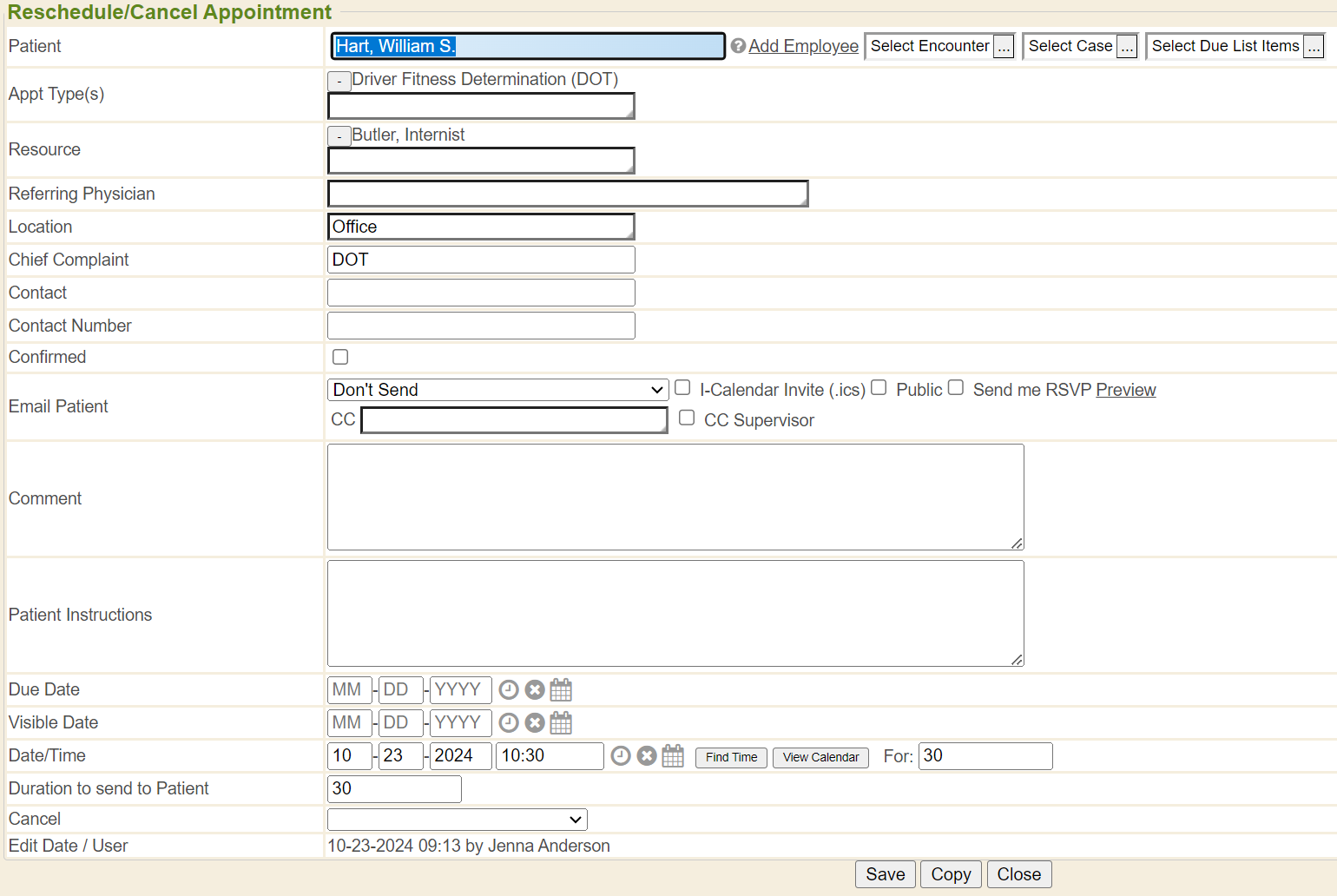This screenshot has height=896, width=1337.
Task: Enable the I-Calendar Invite (.ics) checkbox
Action: pyautogui.click(x=682, y=388)
